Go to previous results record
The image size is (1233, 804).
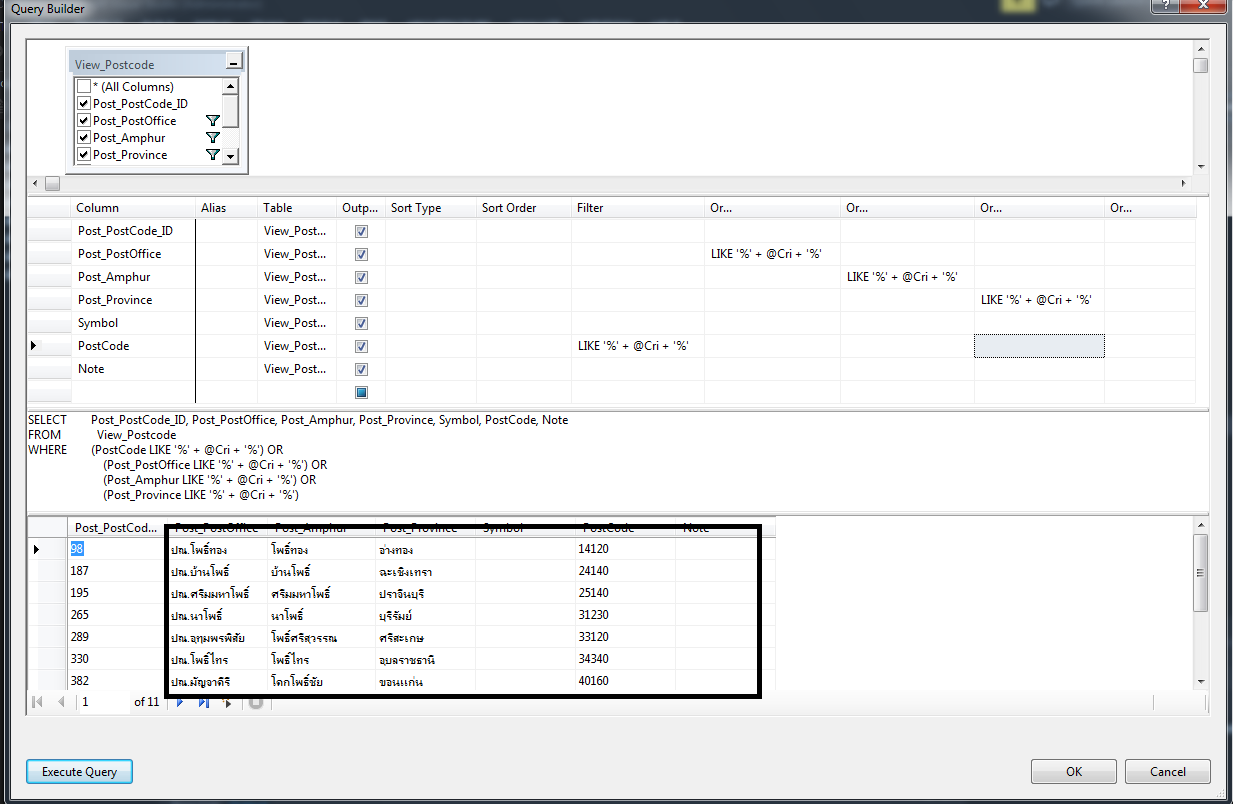coord(62,702)
